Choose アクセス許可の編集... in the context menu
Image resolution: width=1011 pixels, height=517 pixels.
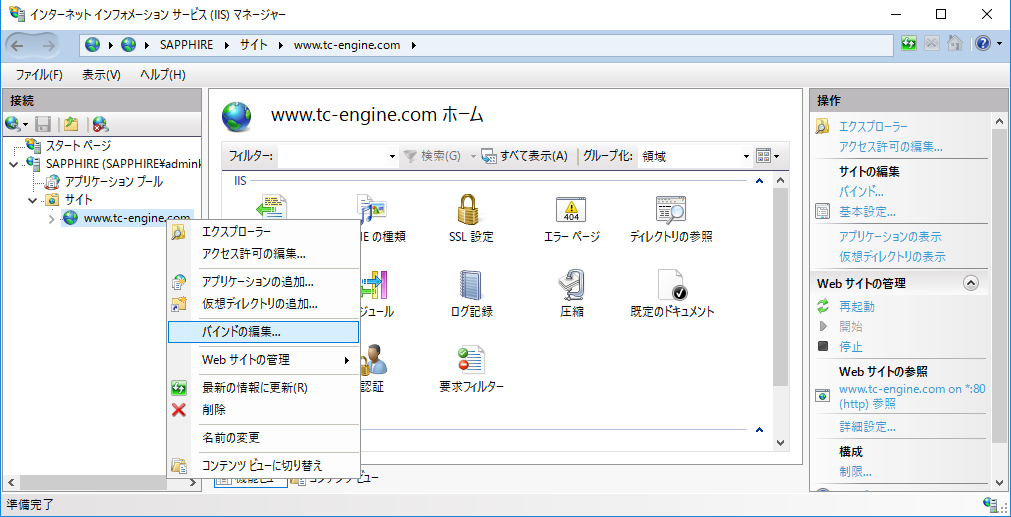pos(263,253)
